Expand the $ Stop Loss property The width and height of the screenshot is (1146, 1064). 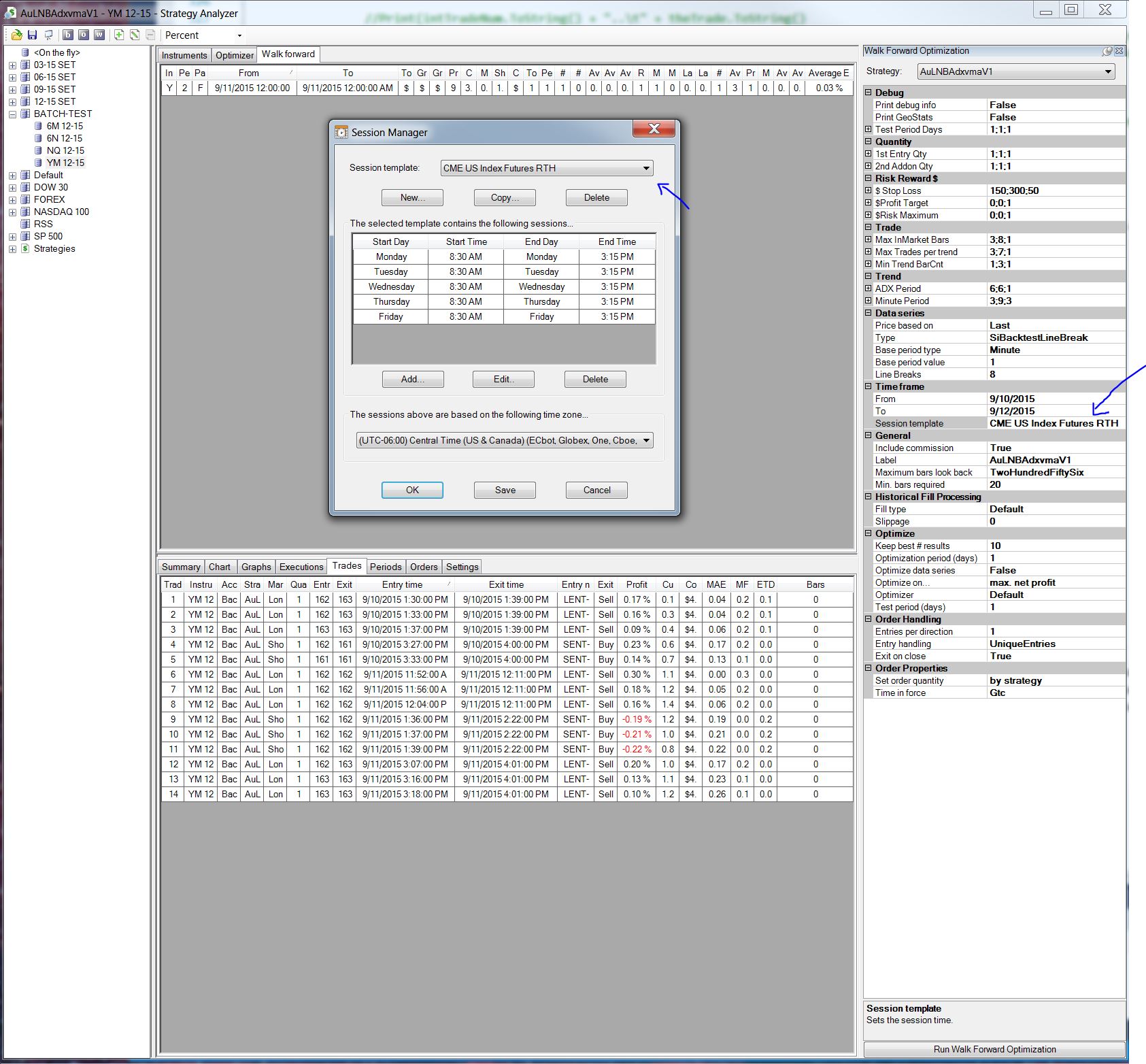[869, 190]
